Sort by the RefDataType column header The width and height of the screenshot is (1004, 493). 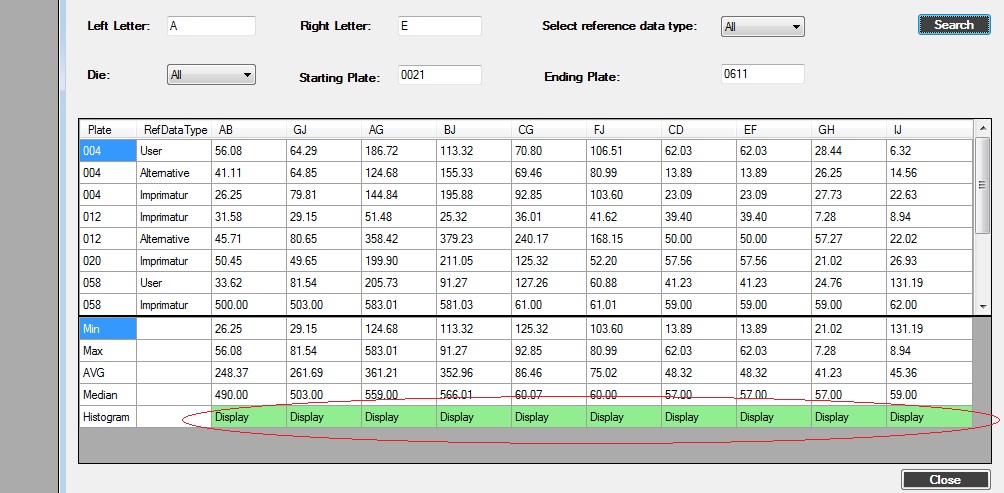174,130
